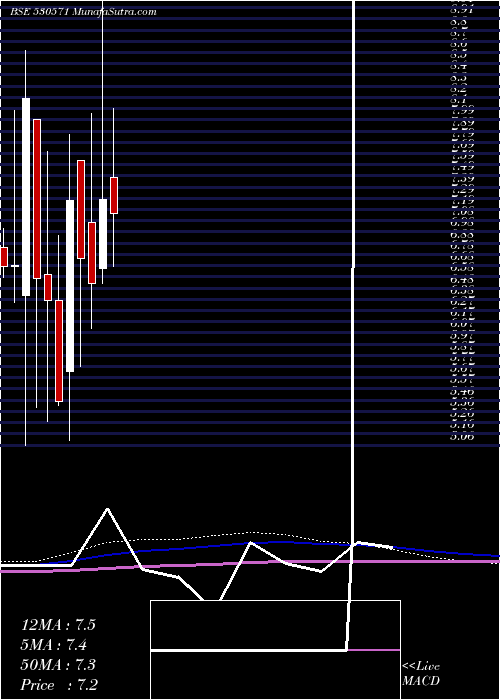Select the 5MA : 7.4 readout
500x700 pixels.
(54, 645)
